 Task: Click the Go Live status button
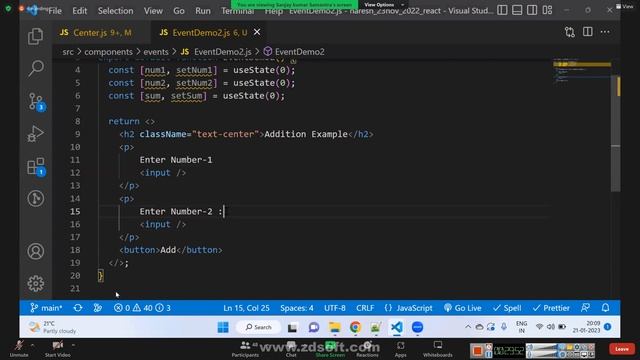(463, 308)
